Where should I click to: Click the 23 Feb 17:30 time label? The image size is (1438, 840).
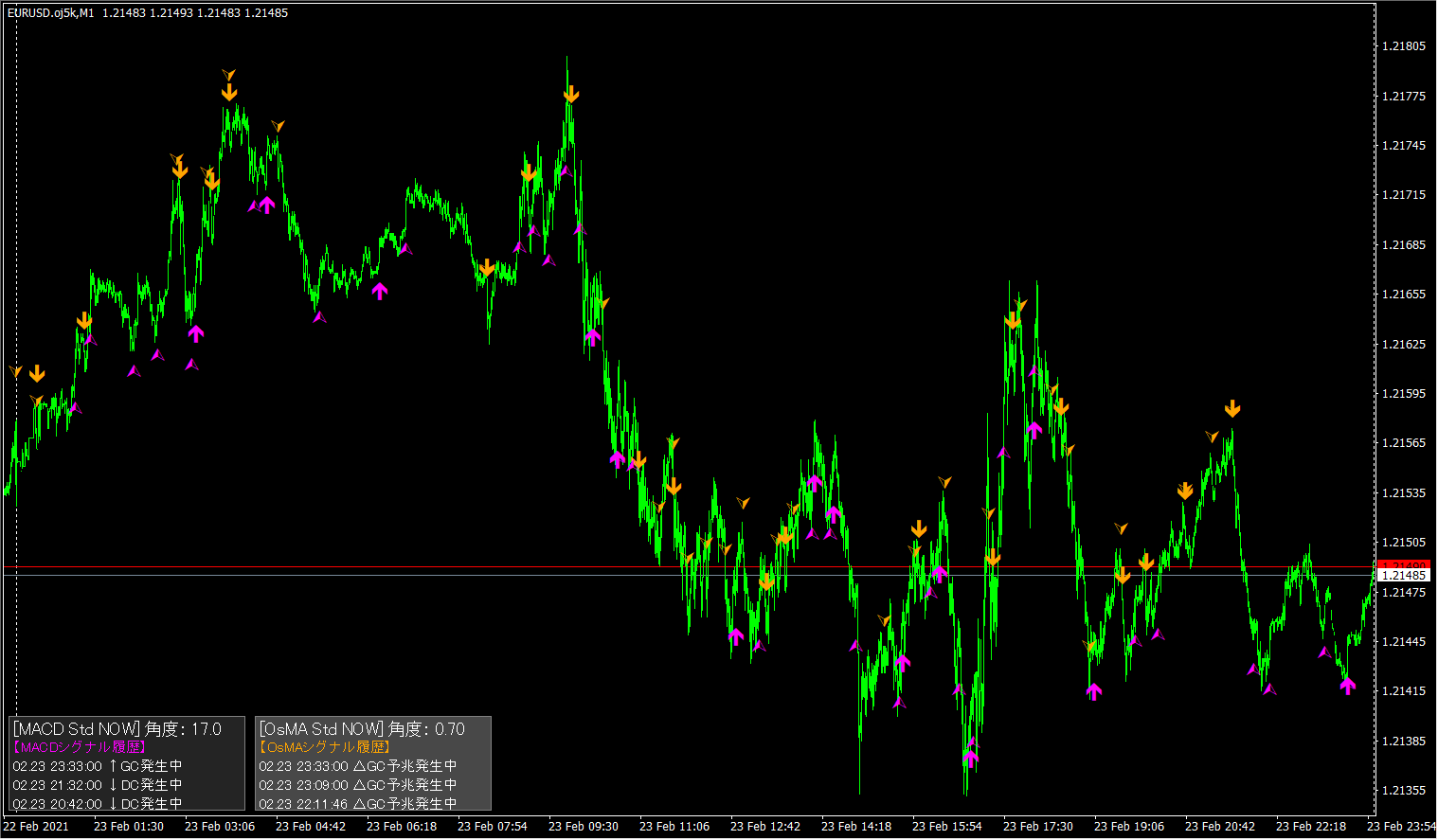(1038, 827)
